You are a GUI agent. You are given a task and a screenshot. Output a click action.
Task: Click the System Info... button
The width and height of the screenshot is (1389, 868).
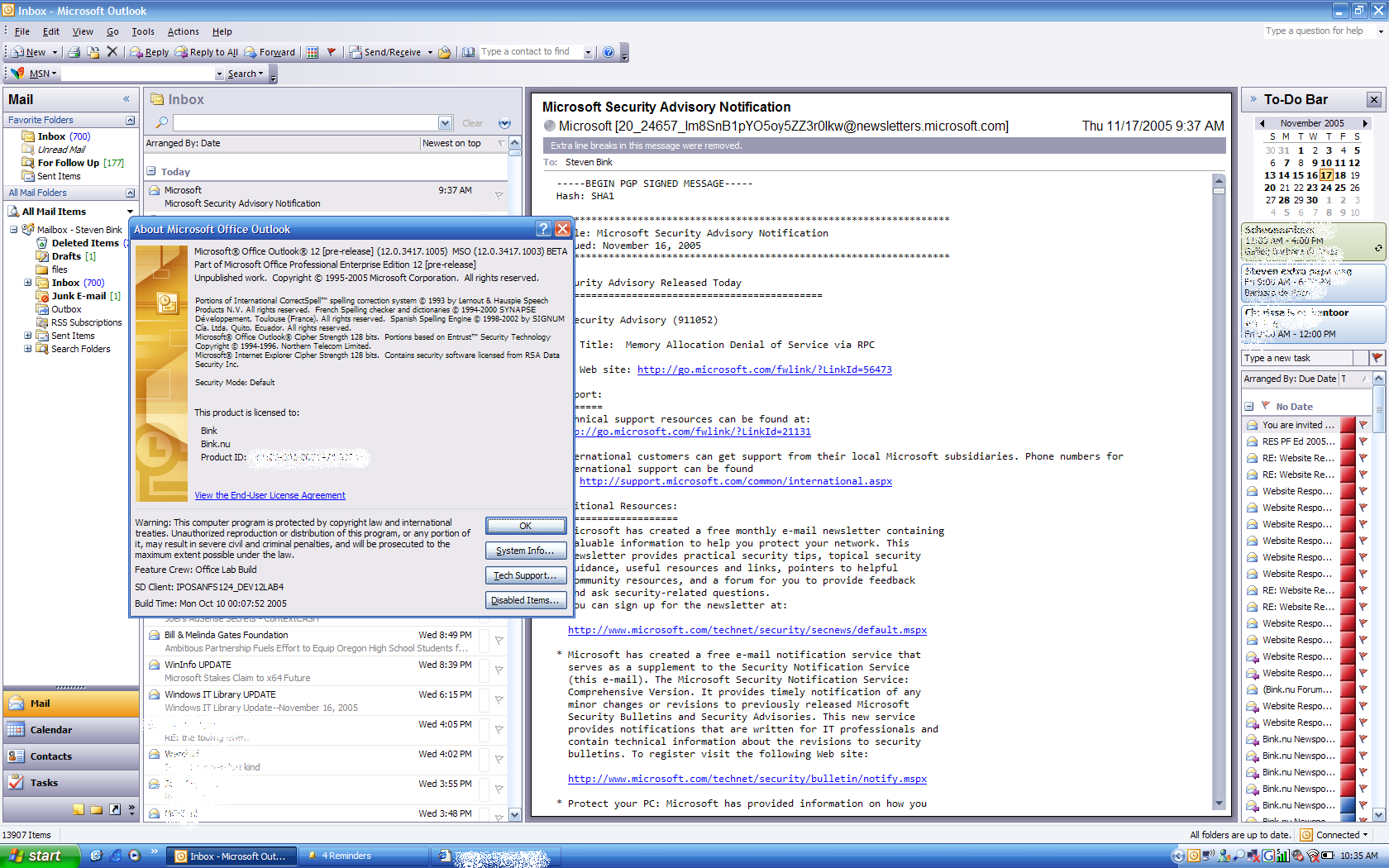point(526,551)
